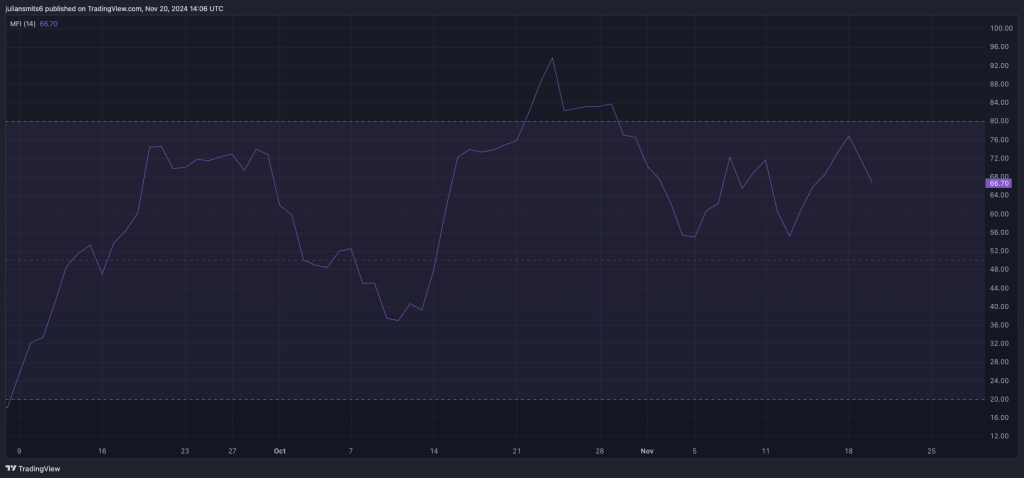Click date 21 on the time axis
1024x478 pixels.
(517, 451)
